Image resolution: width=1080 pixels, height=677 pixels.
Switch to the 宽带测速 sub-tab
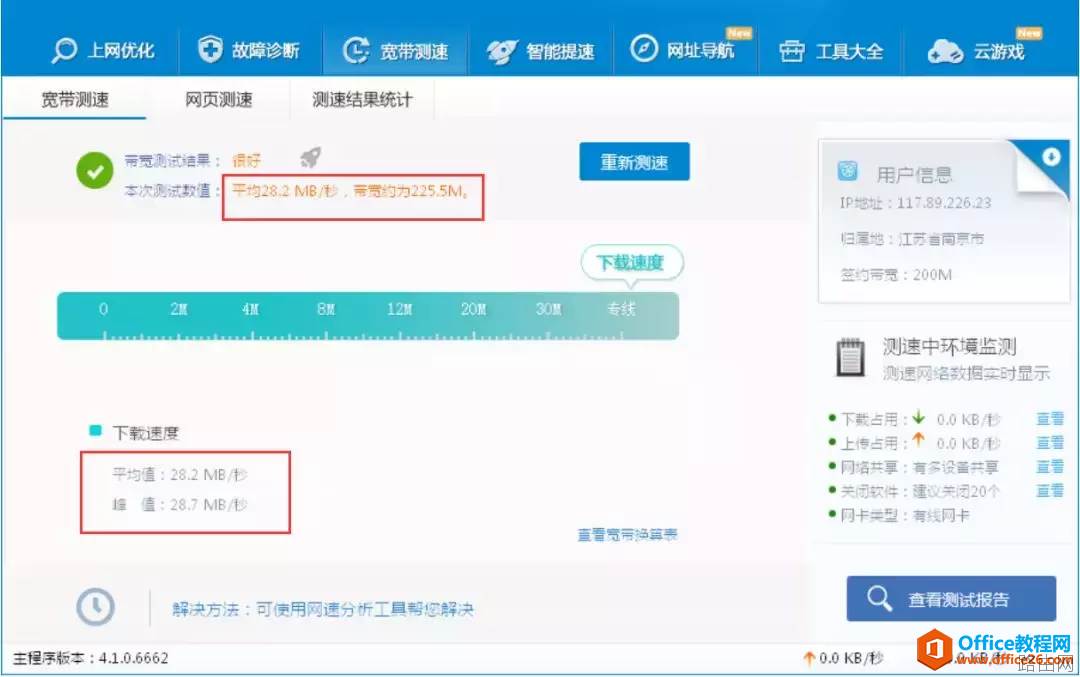[75, 100]
